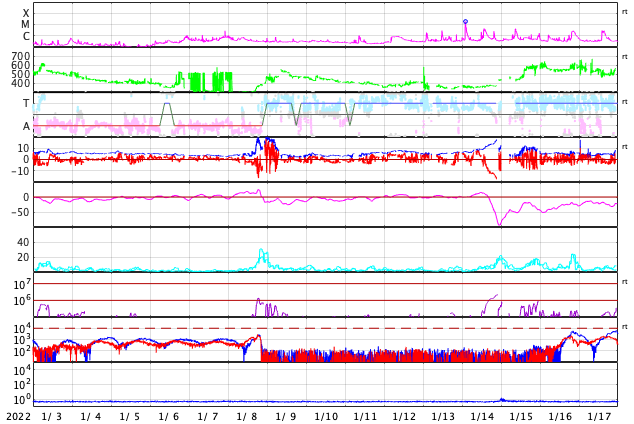Click the 10^7 tick on purple flux panel
This screenshot has width=634, height=424.
click(x=22, y=284)
